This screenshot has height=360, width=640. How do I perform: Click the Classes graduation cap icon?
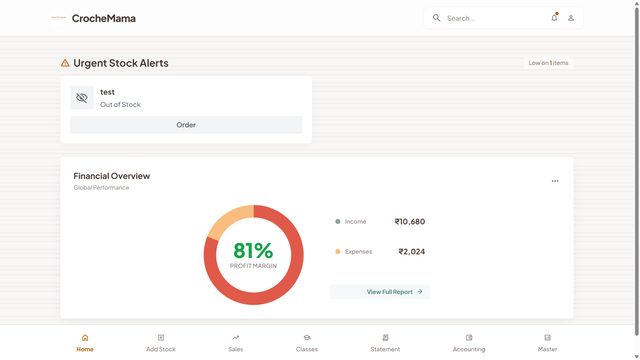(x=307, y=338)
